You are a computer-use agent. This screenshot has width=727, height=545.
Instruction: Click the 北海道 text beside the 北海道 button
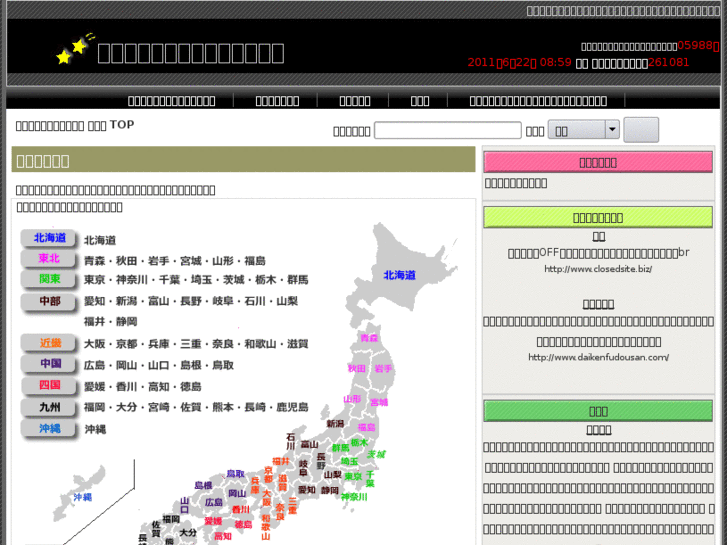(x=100, y=240)
